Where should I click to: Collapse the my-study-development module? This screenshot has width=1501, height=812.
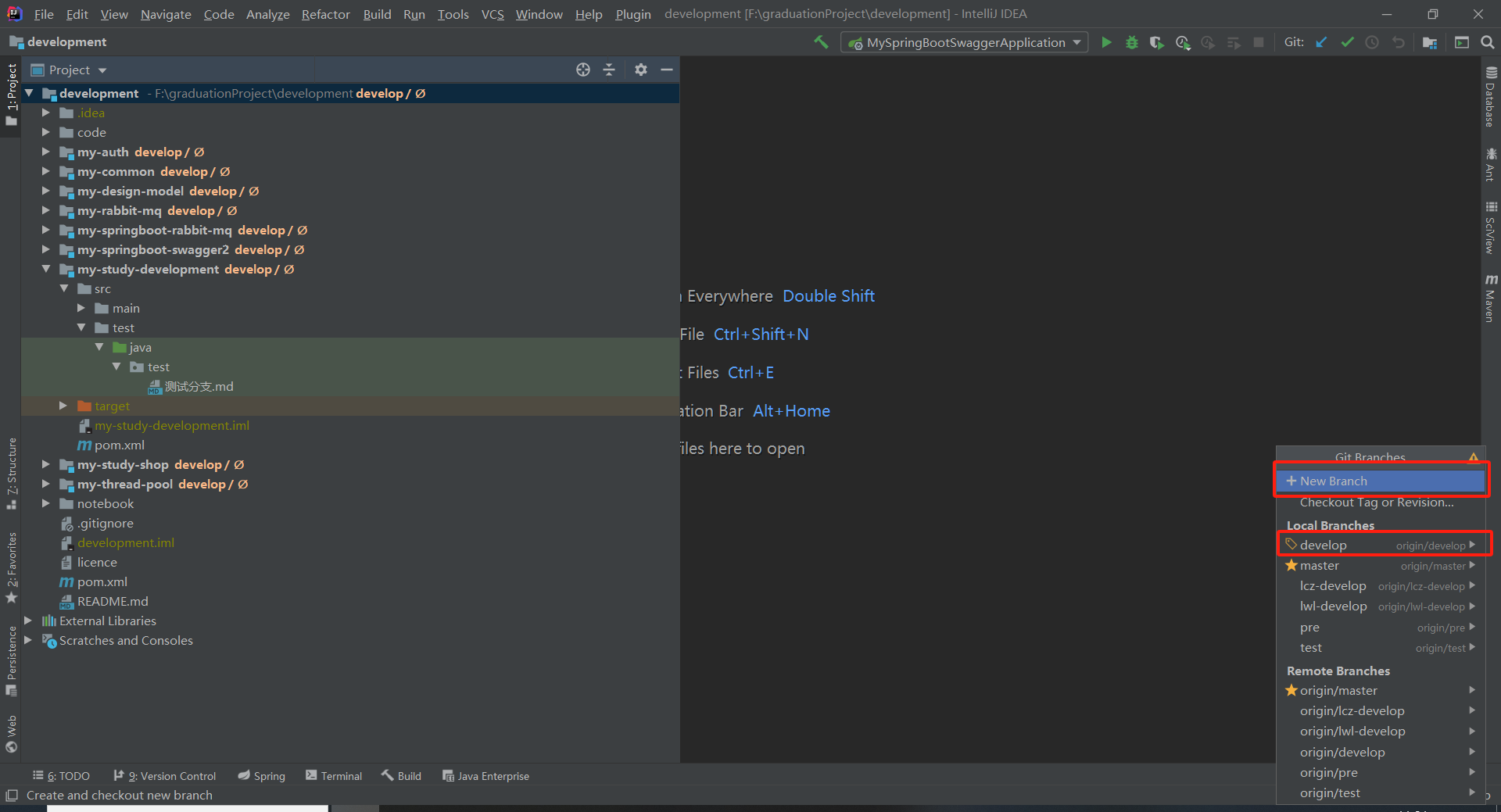click(46, 269)
